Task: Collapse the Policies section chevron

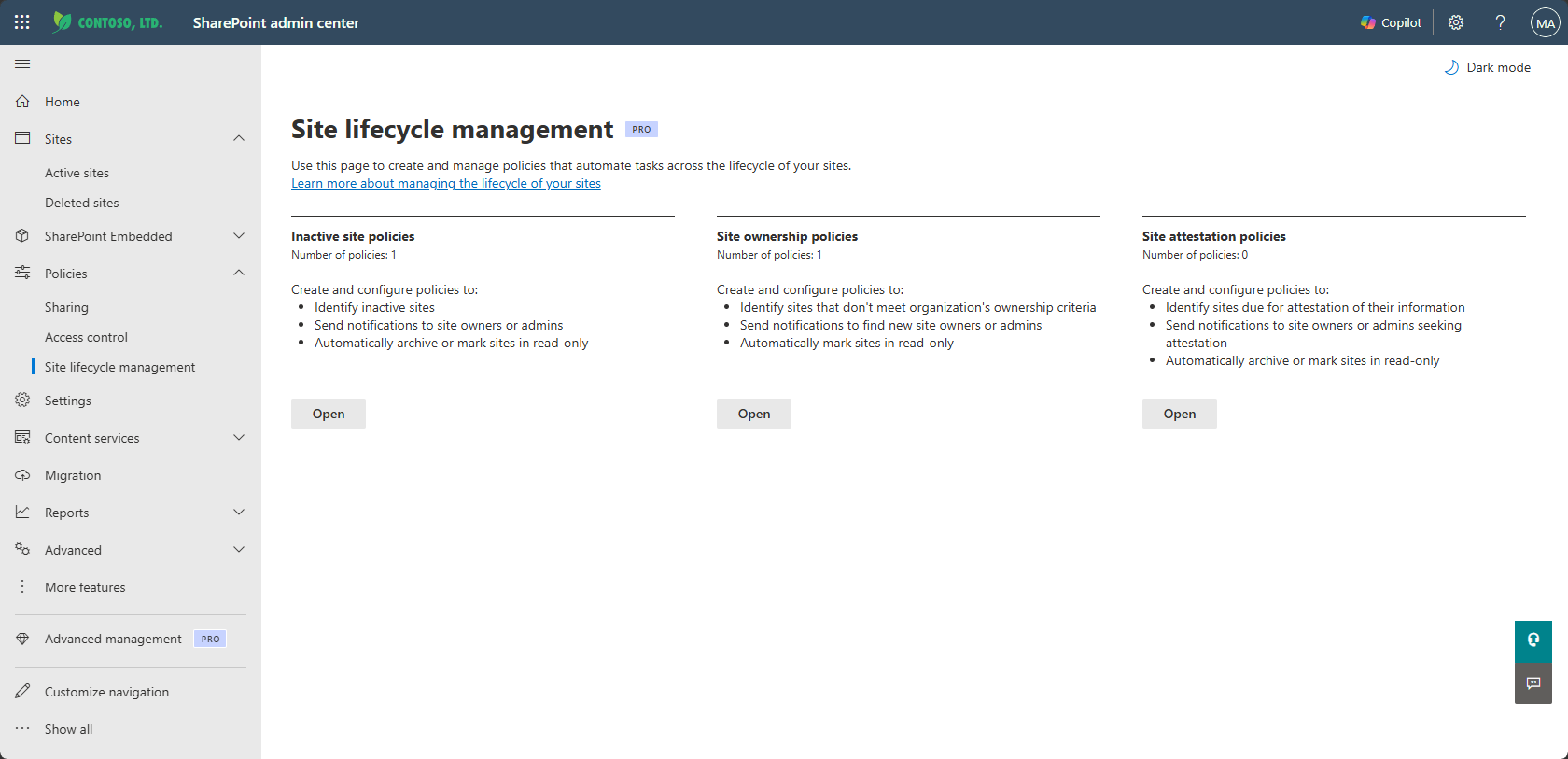Action: tap(239, 273)
